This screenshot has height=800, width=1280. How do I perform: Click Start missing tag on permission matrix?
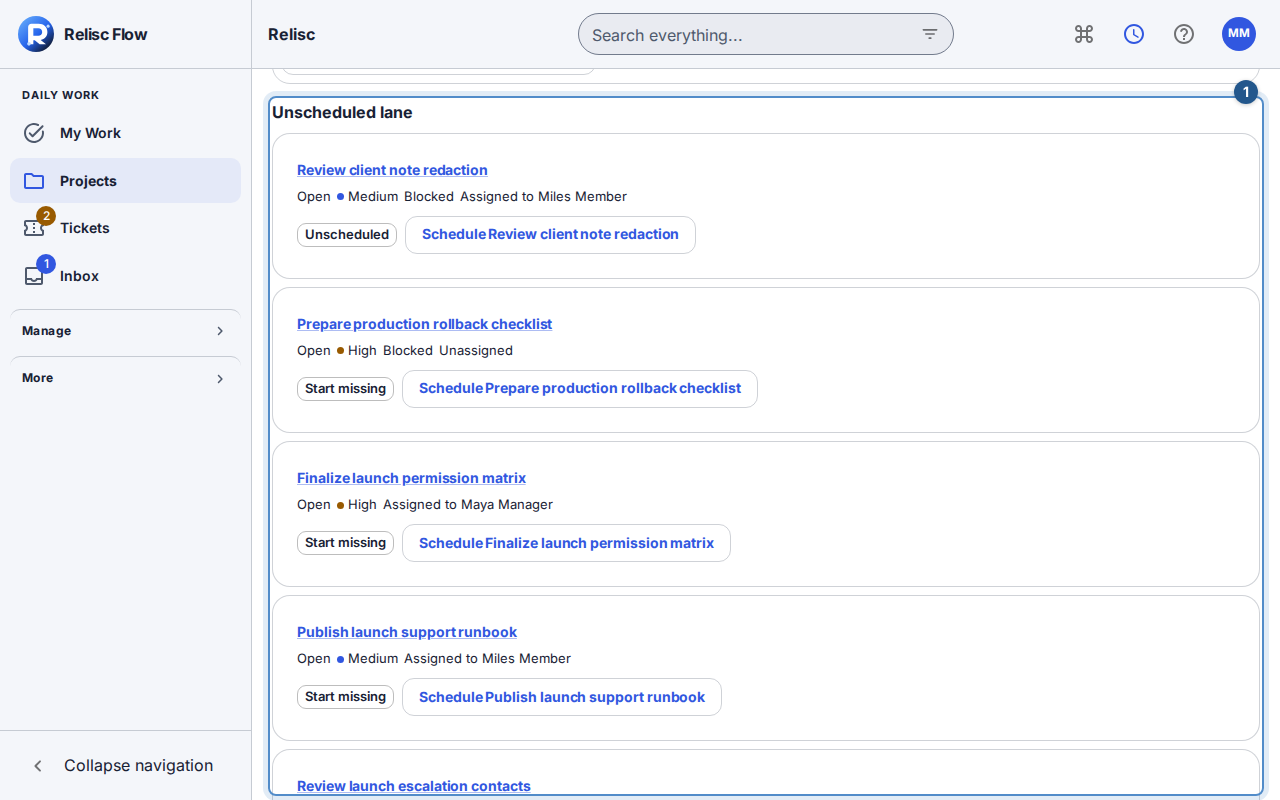click(x=345, y=543)
